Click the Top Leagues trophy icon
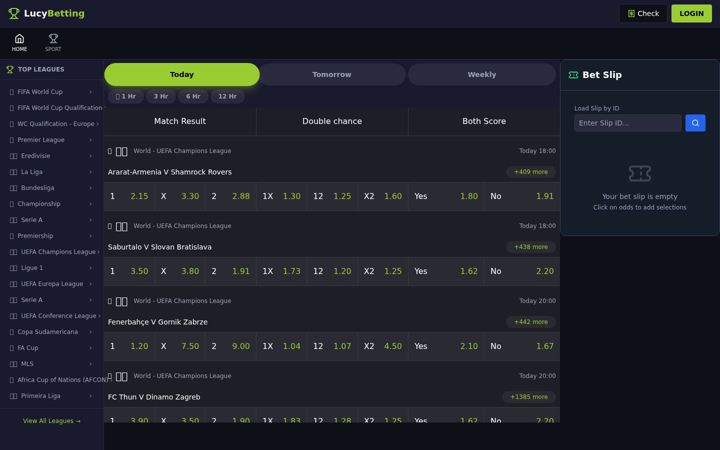720x450 pixels. point(10,69)
